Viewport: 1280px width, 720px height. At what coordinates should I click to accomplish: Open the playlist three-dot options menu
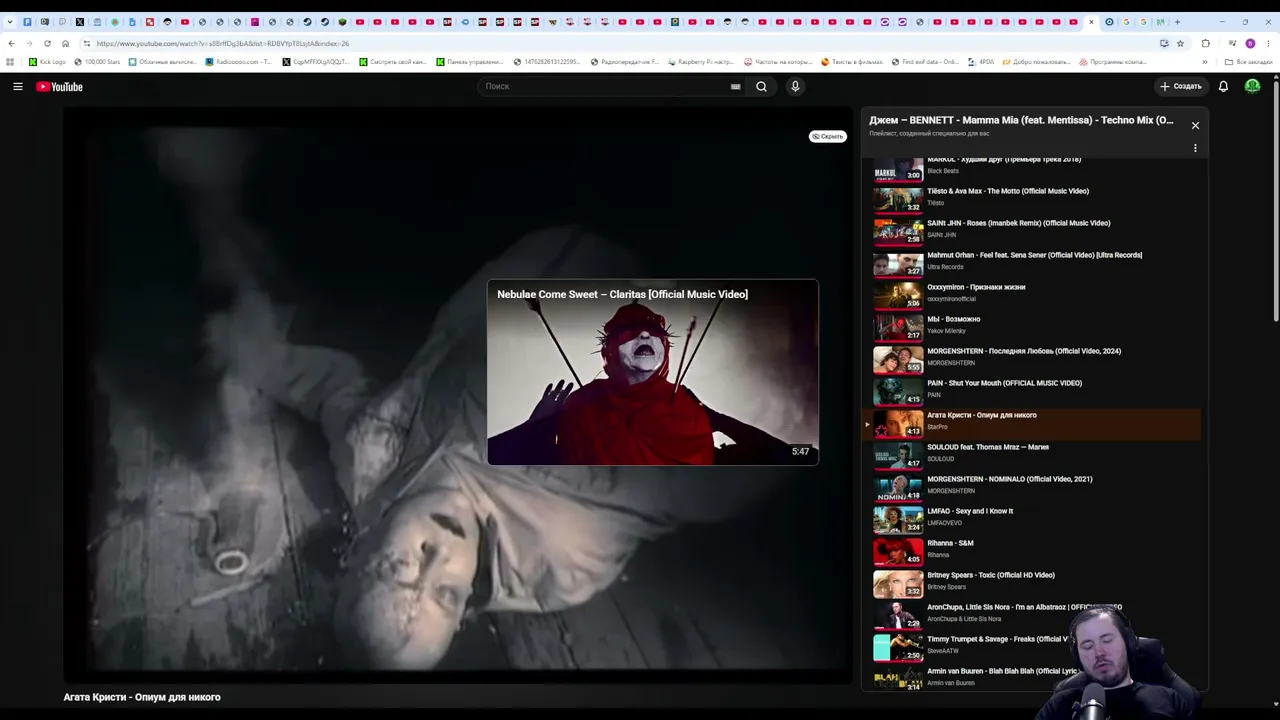click(1195, 148)
